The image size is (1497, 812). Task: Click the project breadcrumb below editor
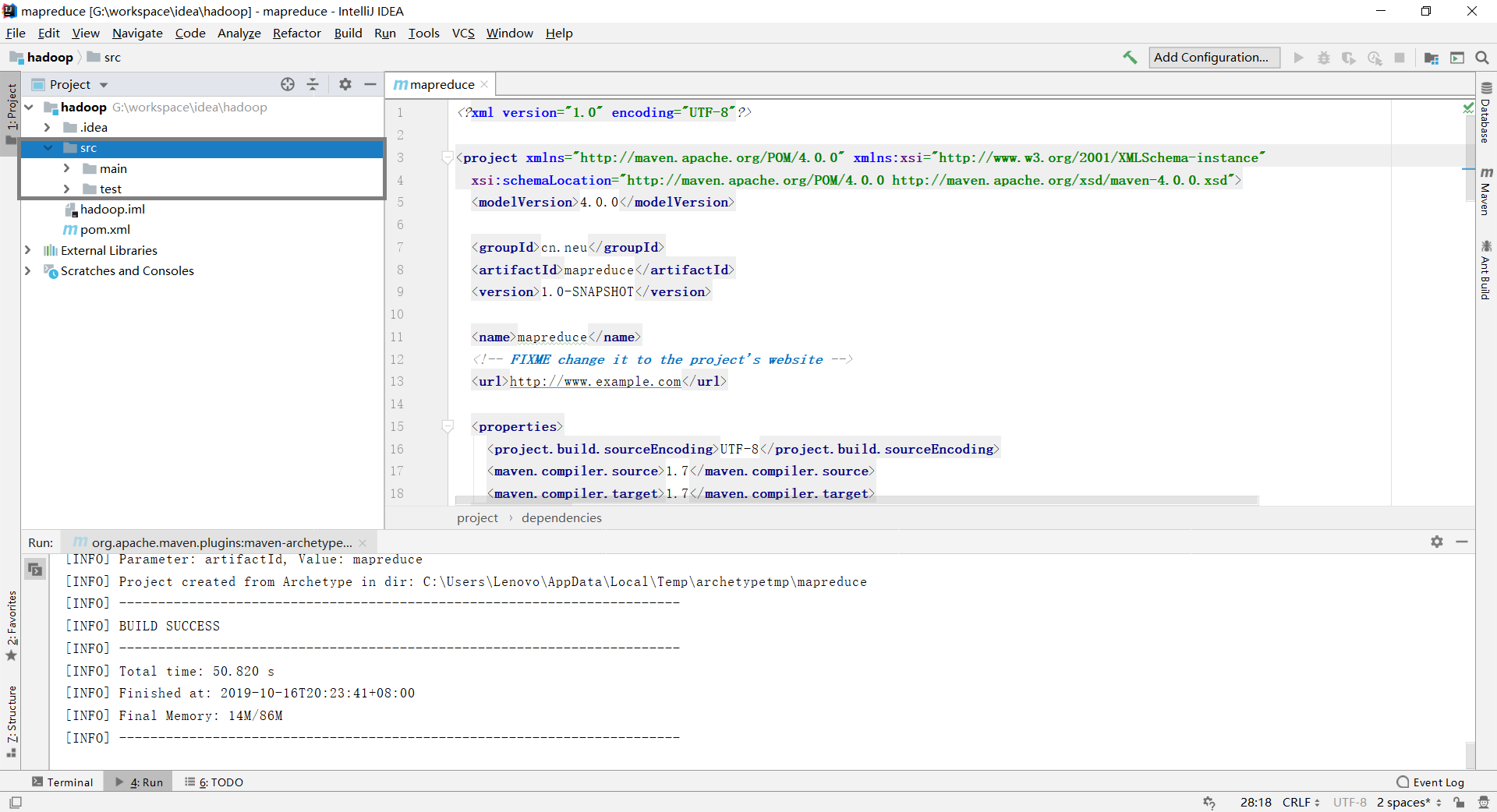click(477, 517)
